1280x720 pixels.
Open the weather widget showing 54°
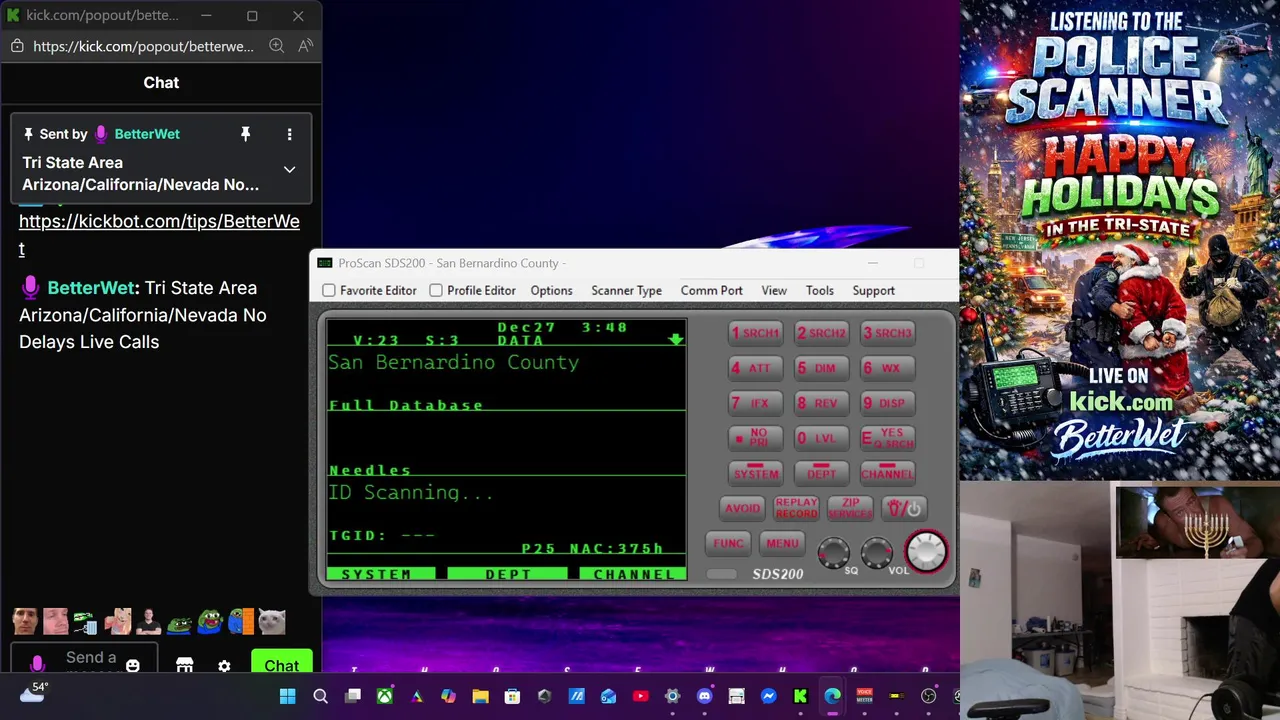(34, 693)
